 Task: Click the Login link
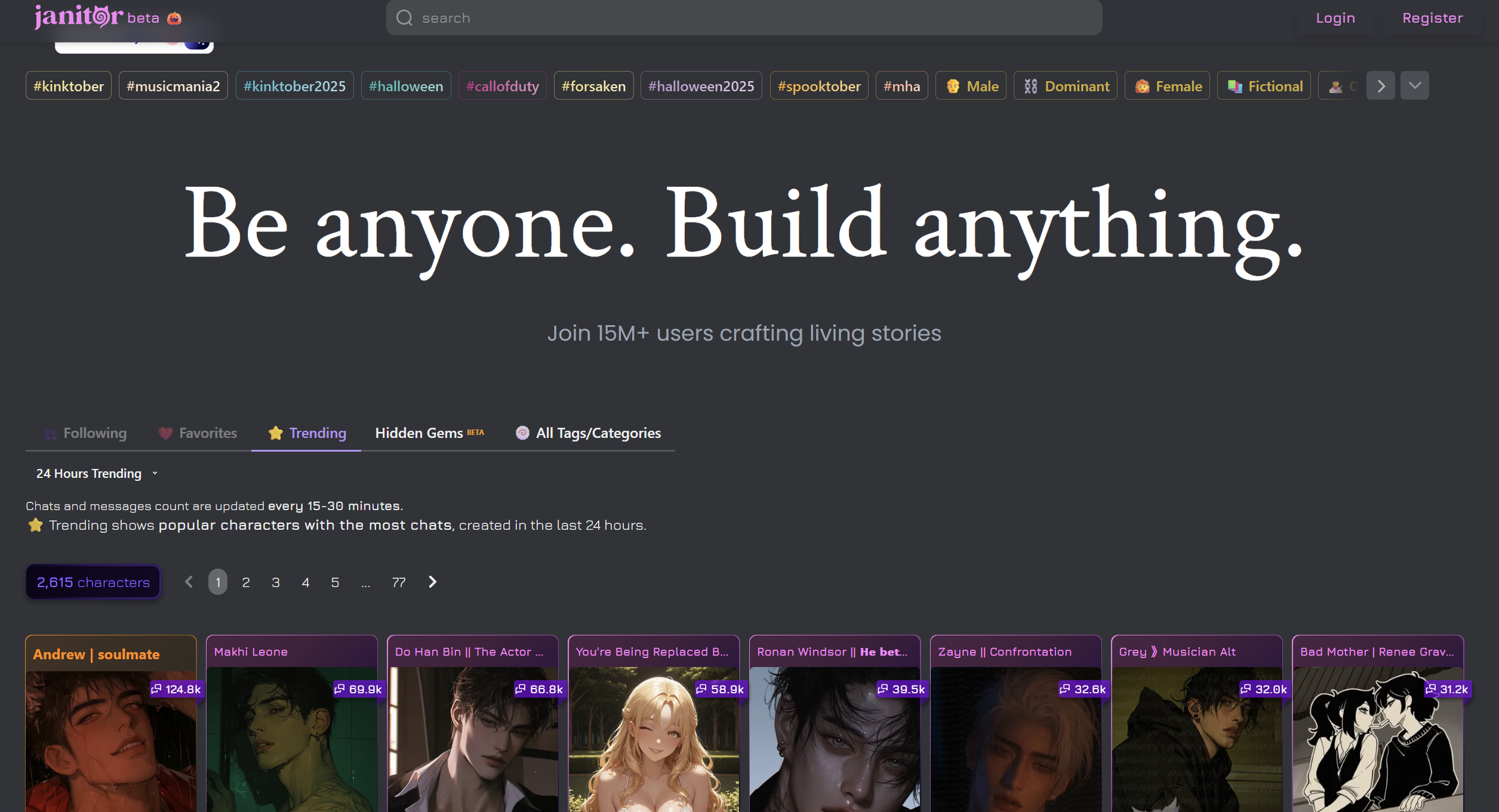tap(1335, 18)
